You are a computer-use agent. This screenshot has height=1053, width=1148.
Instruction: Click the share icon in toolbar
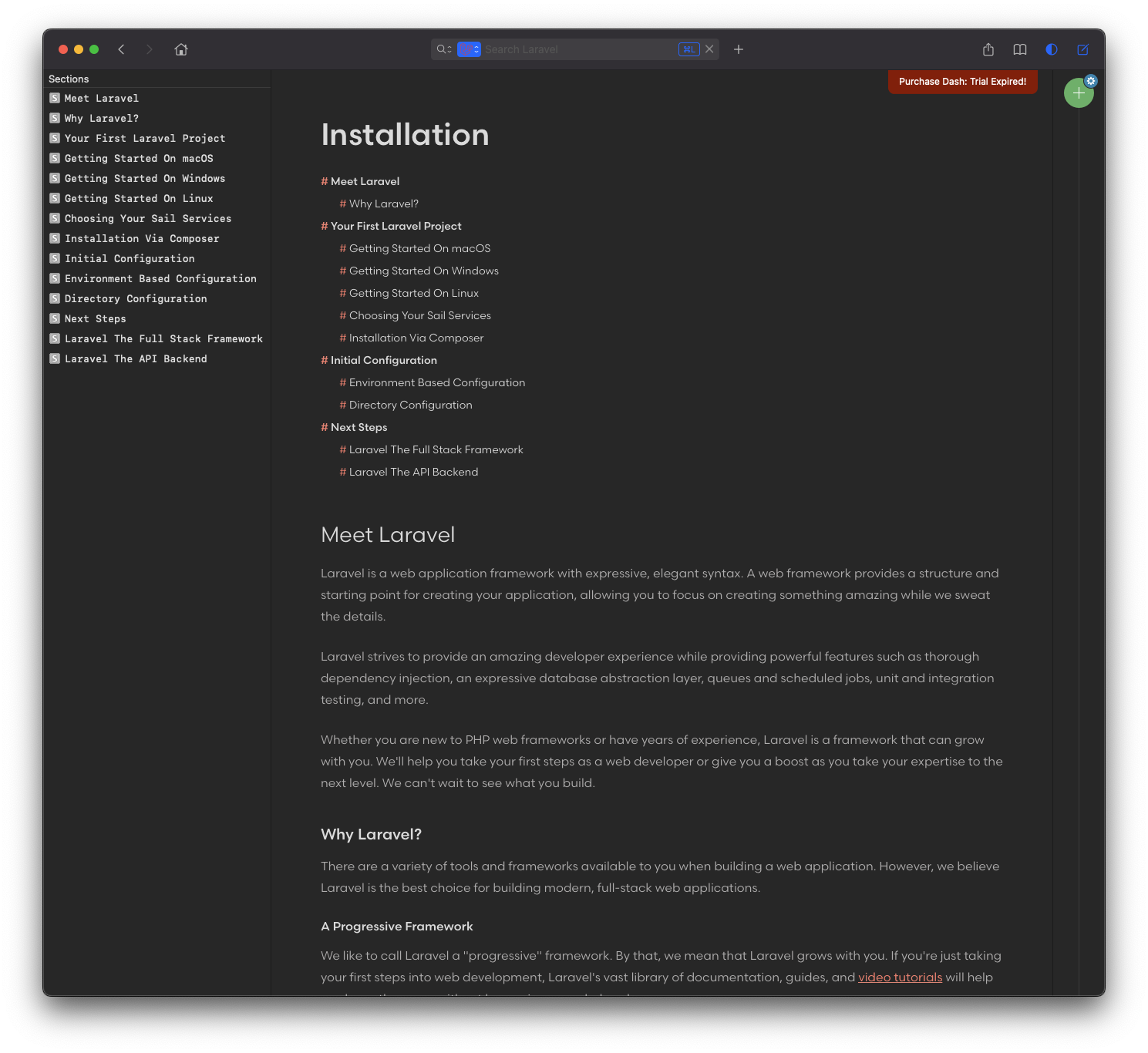[x=988, y=49]
